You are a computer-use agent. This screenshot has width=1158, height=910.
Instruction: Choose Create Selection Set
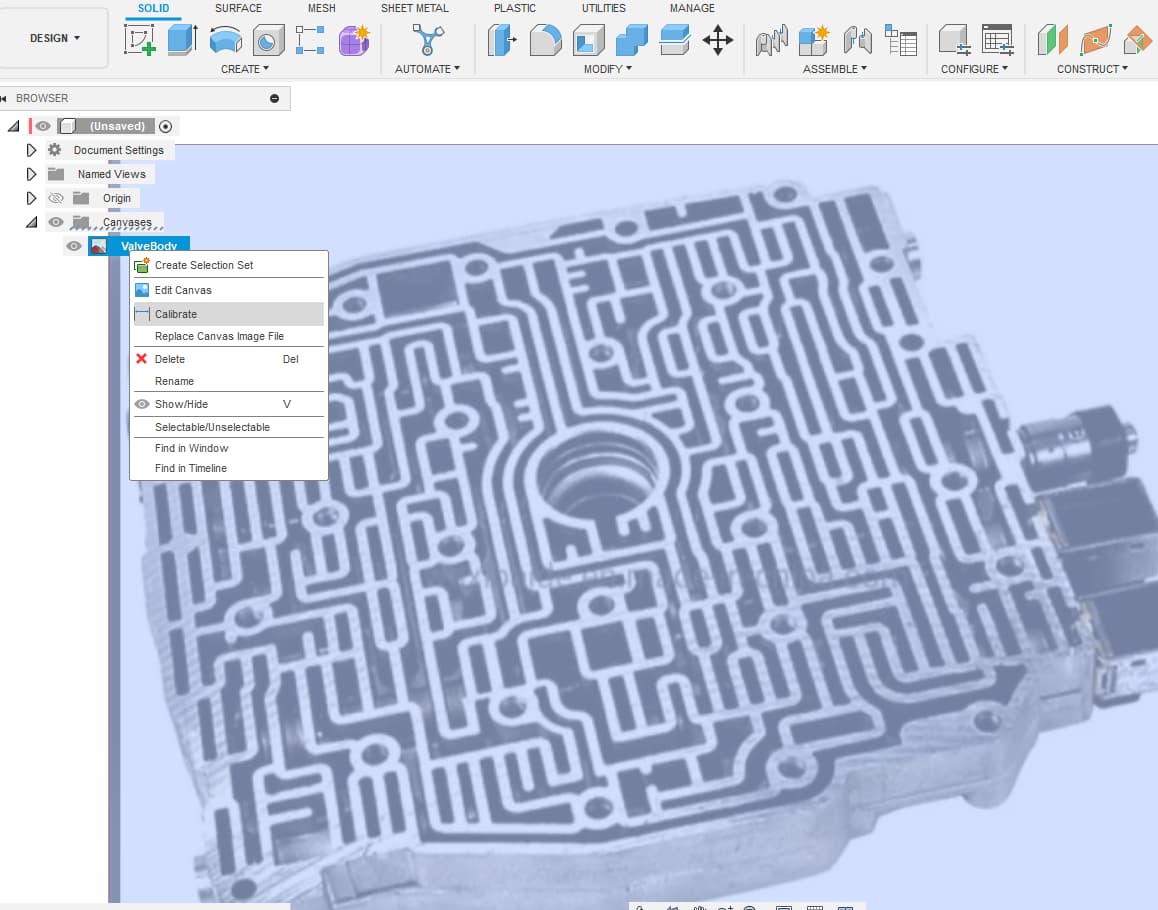pos(228,265)
